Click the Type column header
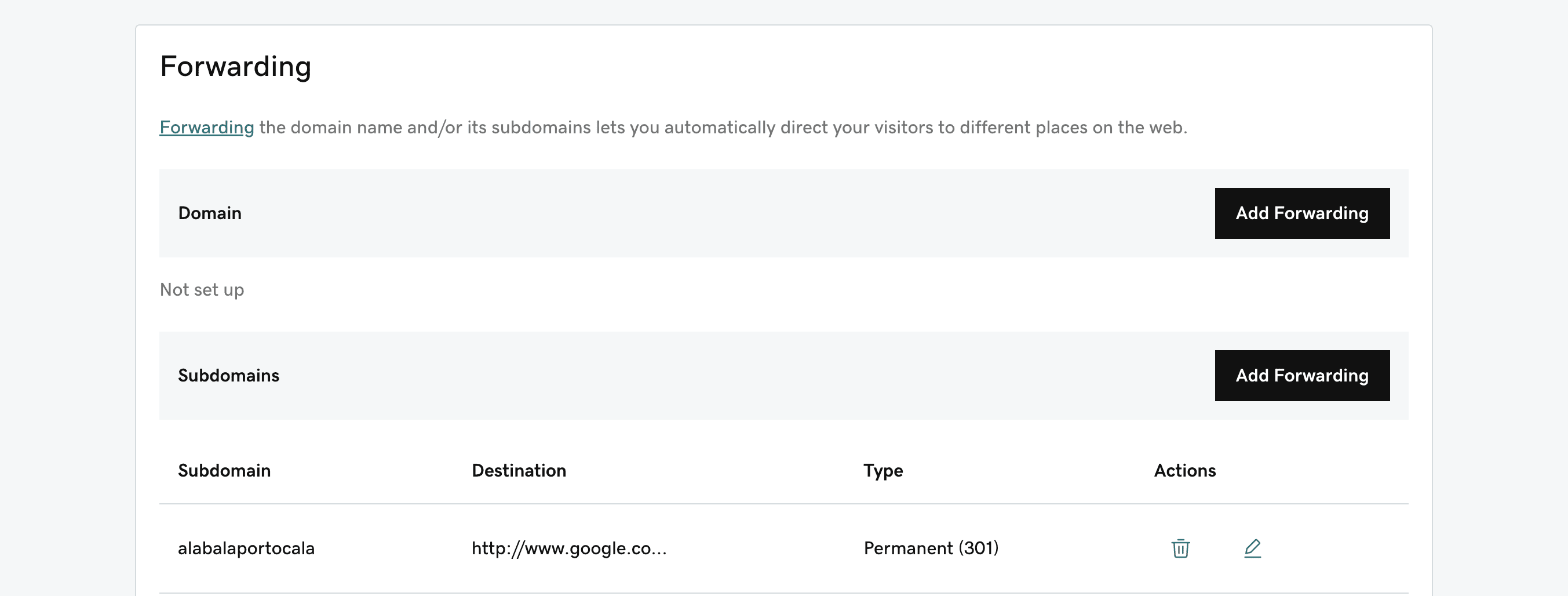This screenshot has height=596, width=1568. pyautogui.click(x=883, y=471)
